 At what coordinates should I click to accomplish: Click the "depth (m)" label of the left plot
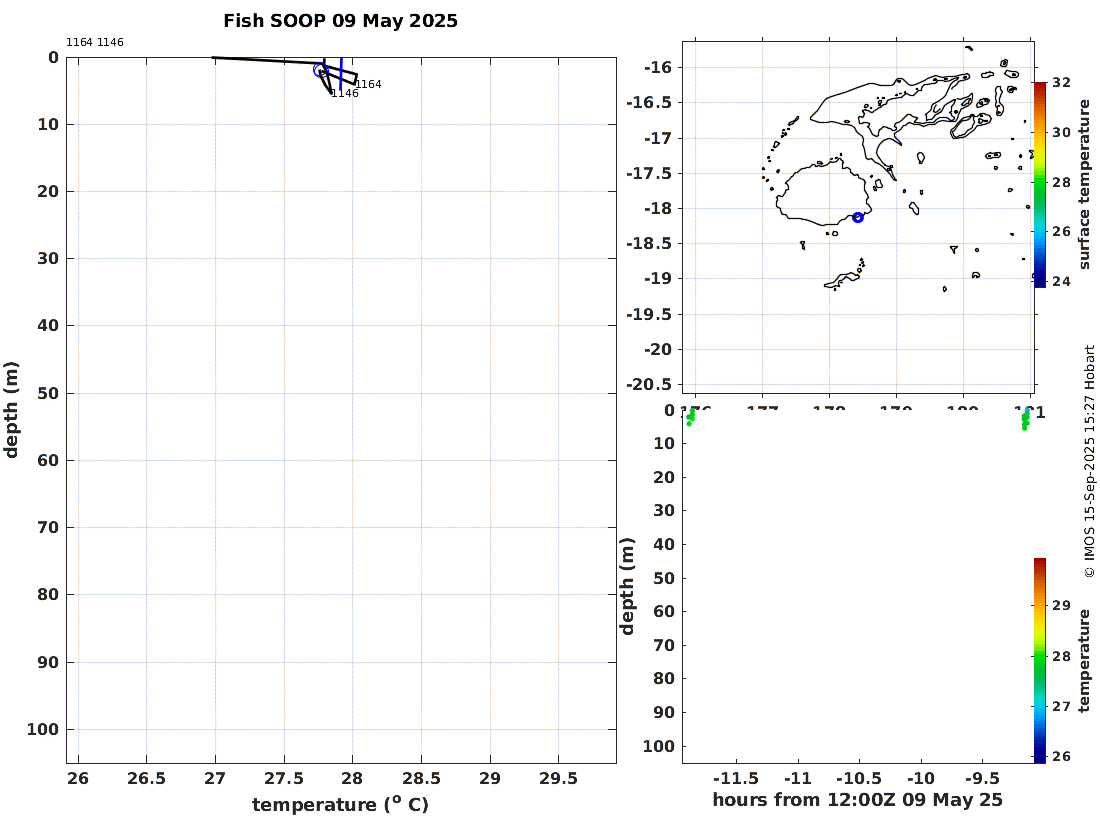click(x=11, y=410)
